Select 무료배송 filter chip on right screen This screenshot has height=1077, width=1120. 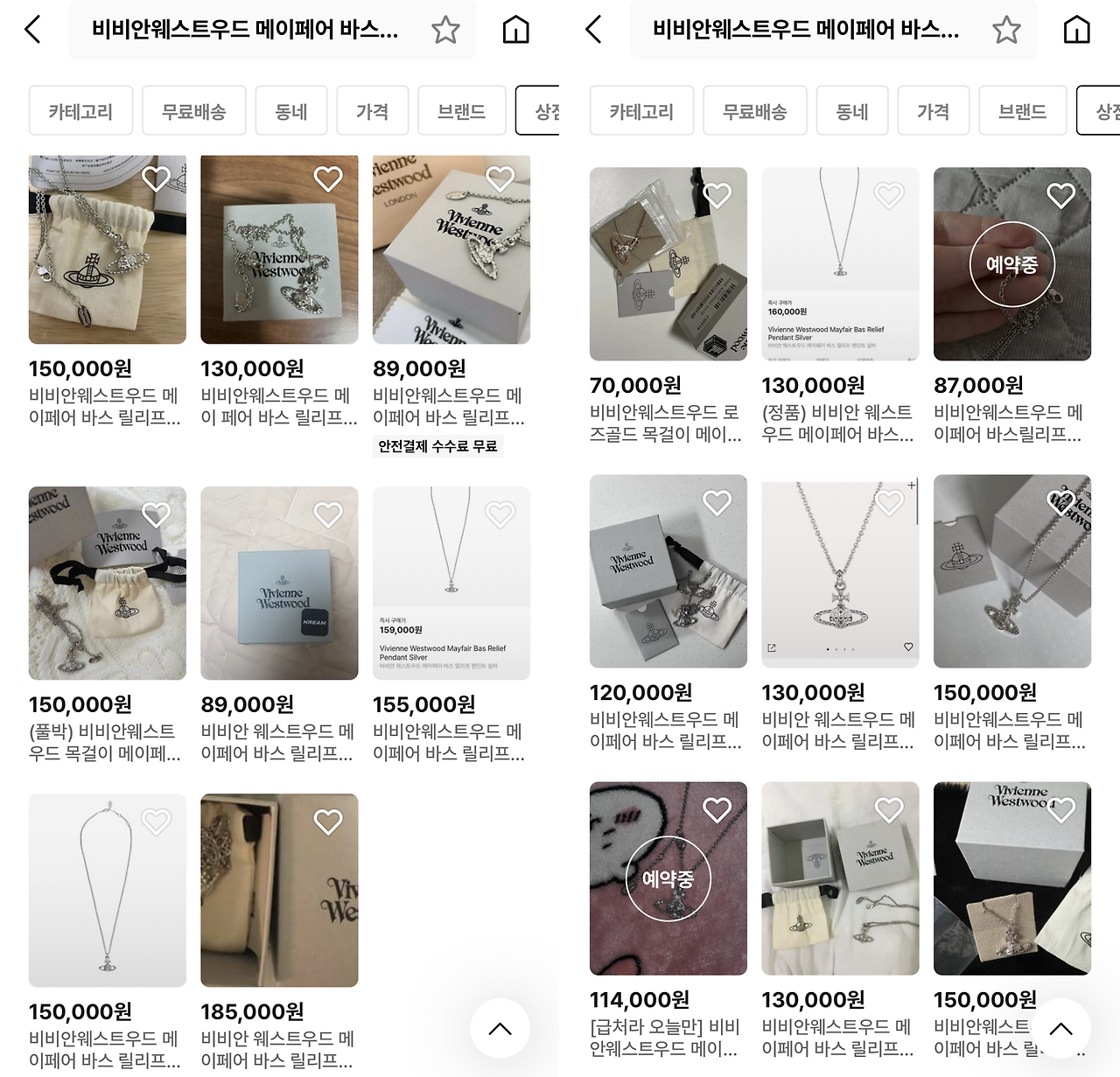pyautogui.click(x=755, y=110)
